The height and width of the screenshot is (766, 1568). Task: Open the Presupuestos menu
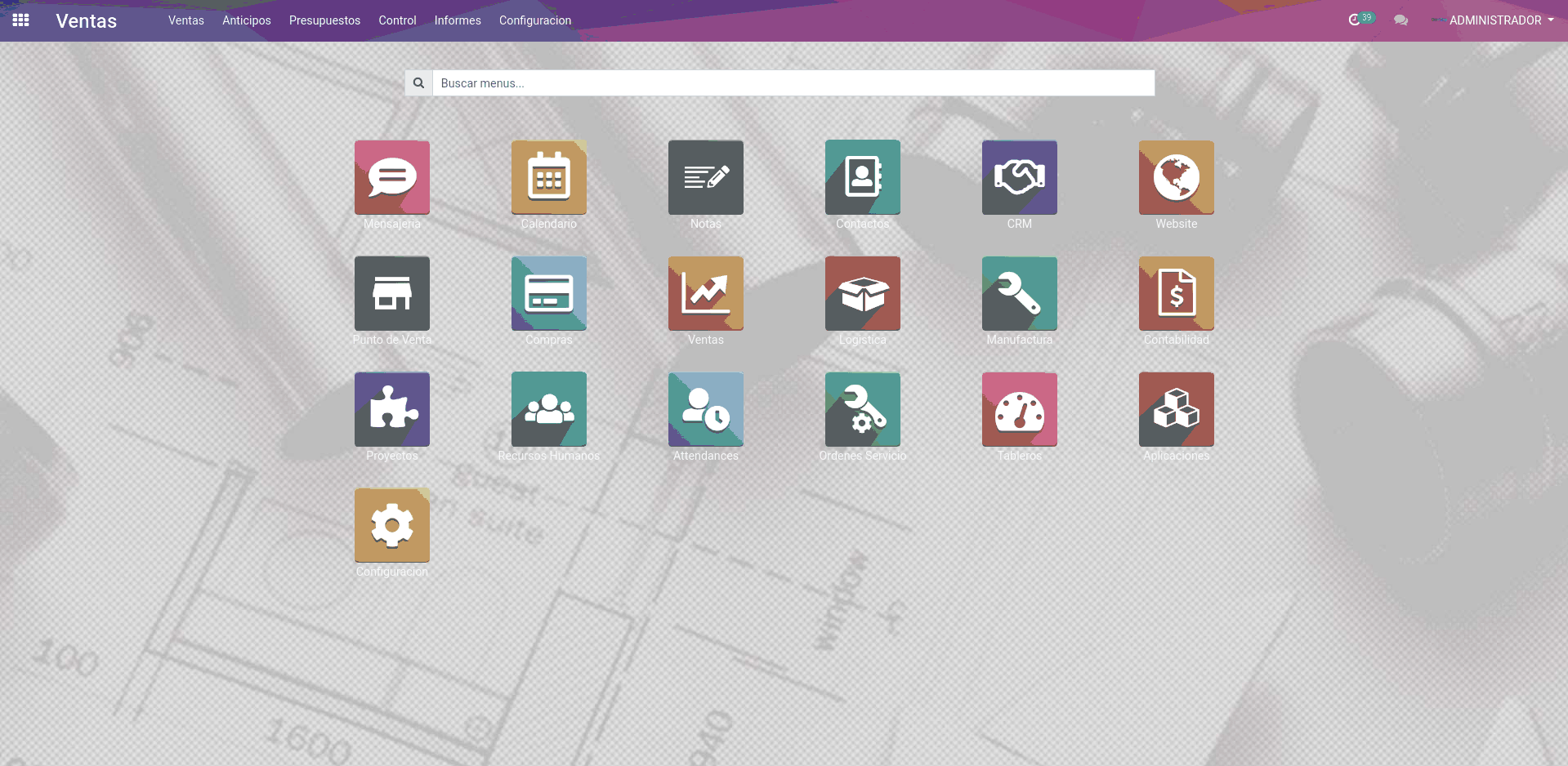pos(324,20)
